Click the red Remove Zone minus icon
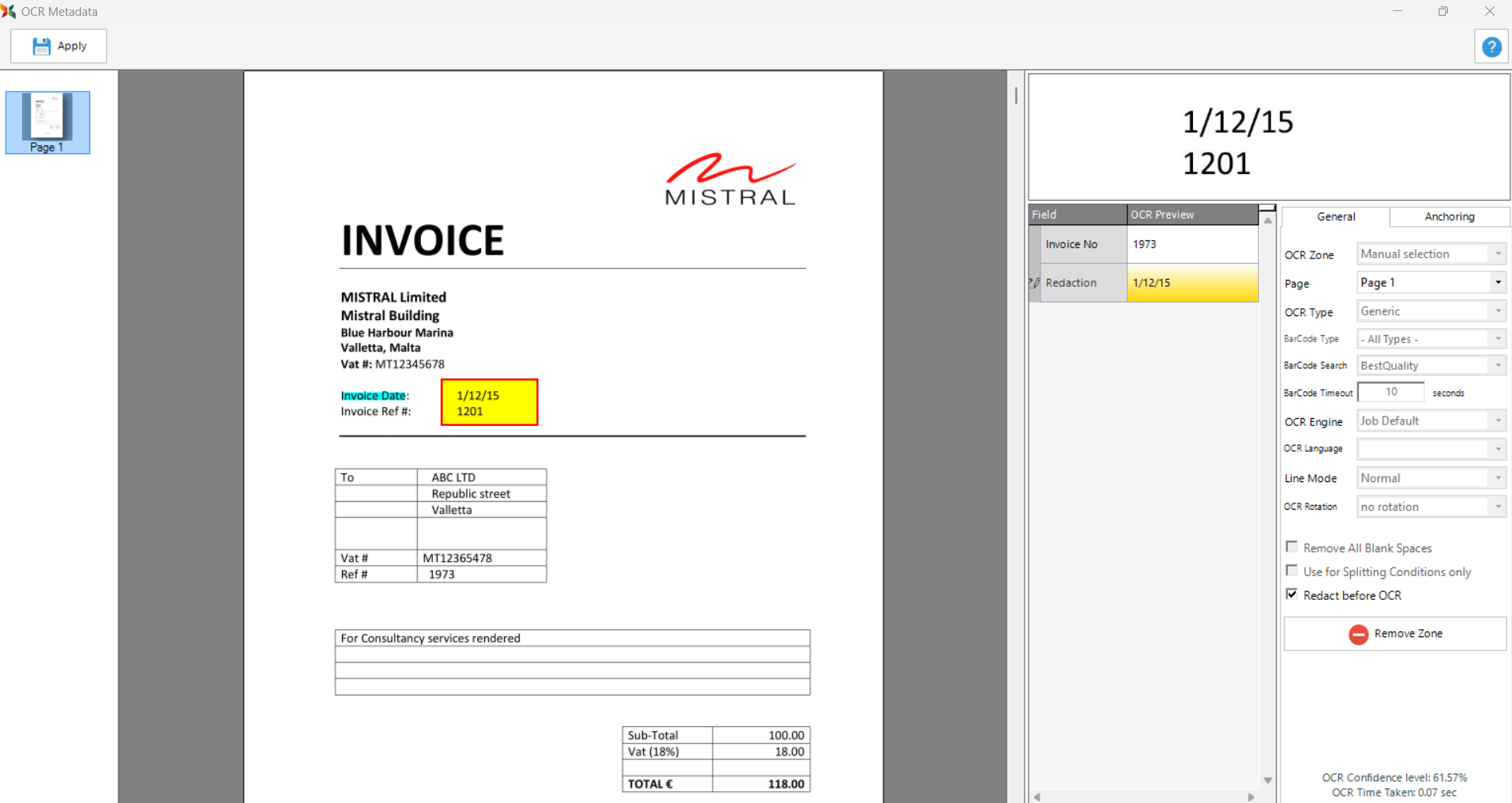This screenshot has height=803, width=1512. pos(1358,634)
